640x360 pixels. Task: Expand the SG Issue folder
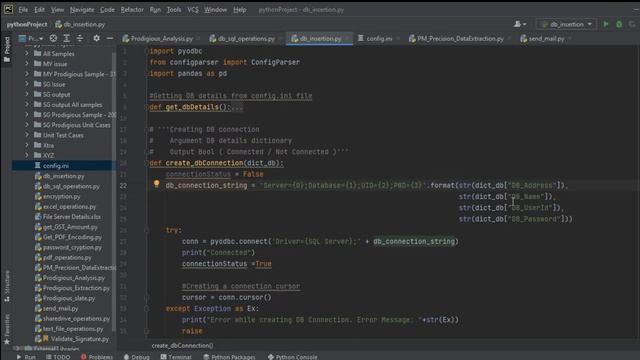pos(27,84)
